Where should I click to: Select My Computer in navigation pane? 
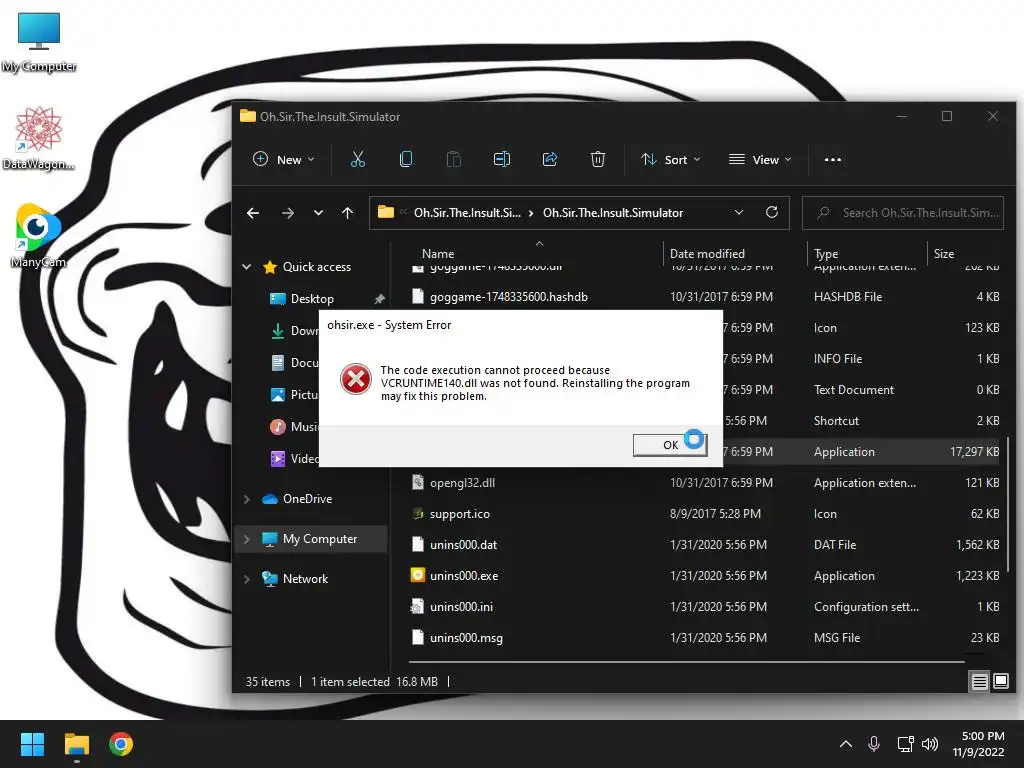[312, 539]
